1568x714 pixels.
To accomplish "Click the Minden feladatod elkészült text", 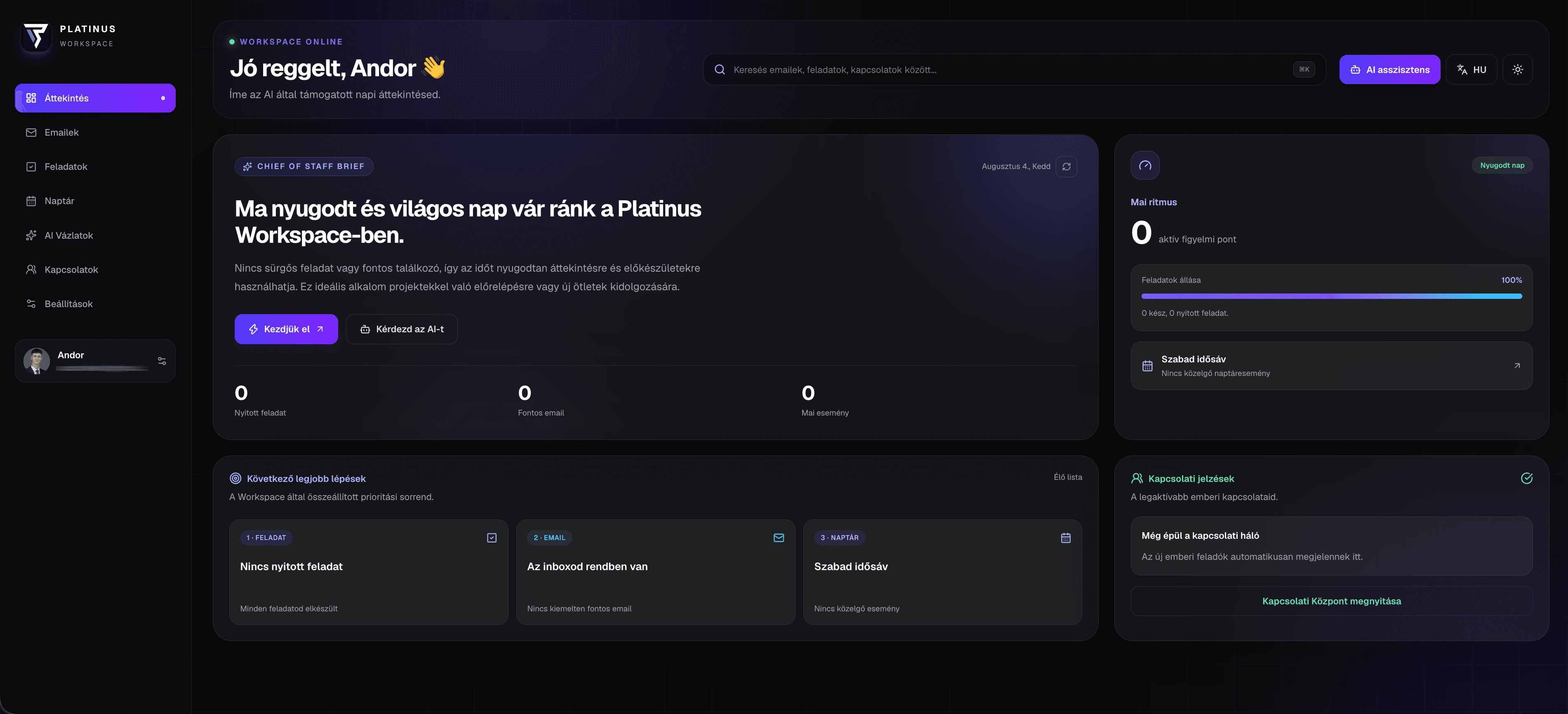I will 289,609.
